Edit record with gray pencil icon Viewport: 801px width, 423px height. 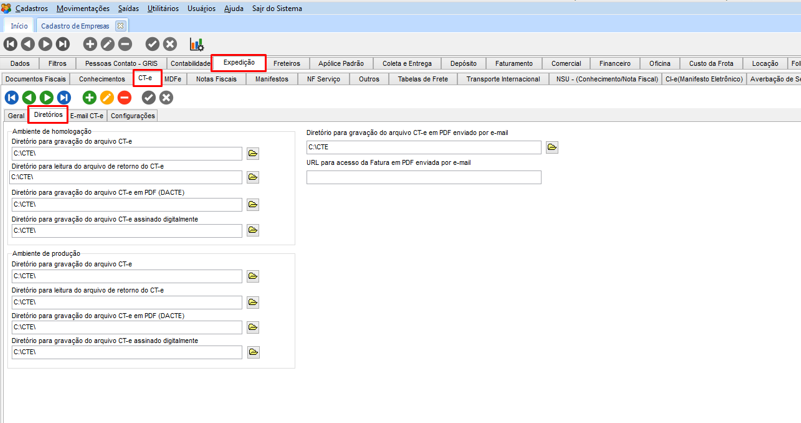(x=107, y=44)
